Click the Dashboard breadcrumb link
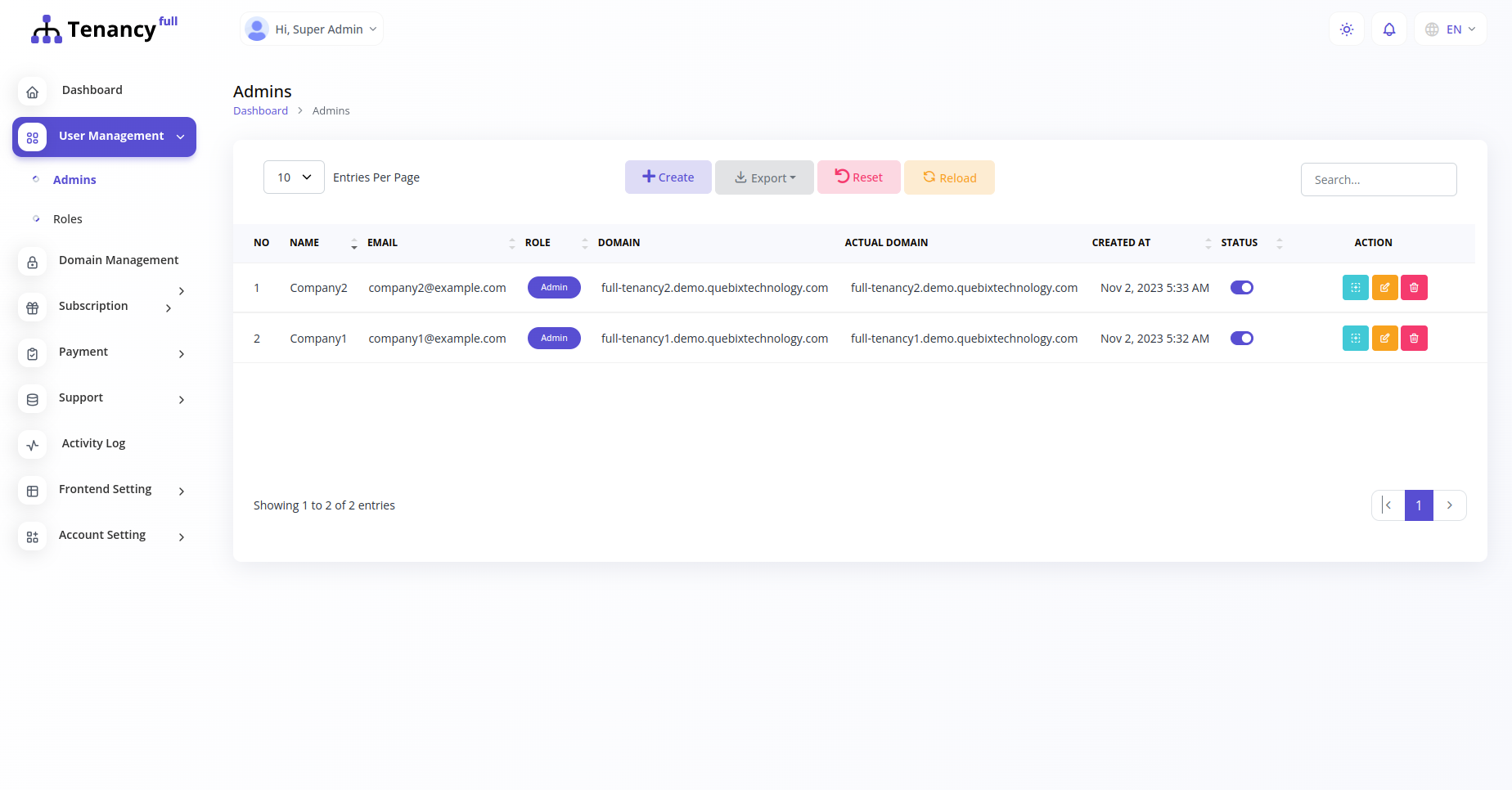Image resolution: width=1512 pixels, height=790 pixels. coord(260,110)
